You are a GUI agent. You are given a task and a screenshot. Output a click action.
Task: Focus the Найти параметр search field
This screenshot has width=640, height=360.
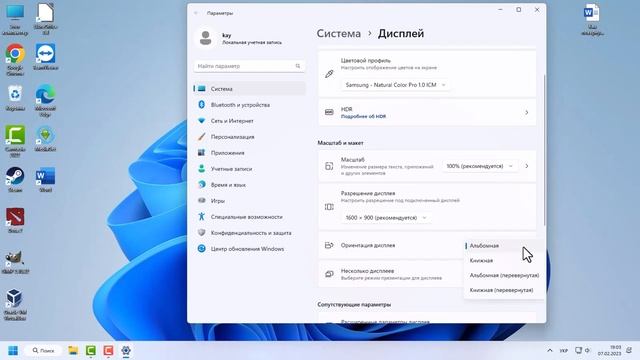coord(249,66)
